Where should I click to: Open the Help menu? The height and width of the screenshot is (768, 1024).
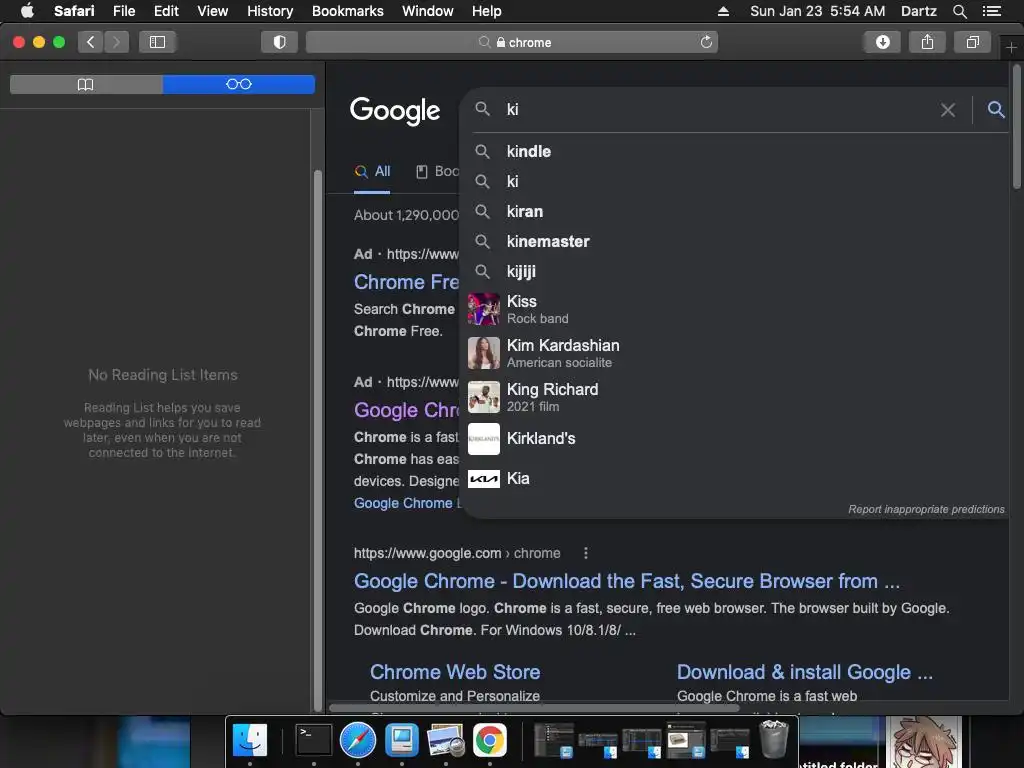[x=487, y=11]
